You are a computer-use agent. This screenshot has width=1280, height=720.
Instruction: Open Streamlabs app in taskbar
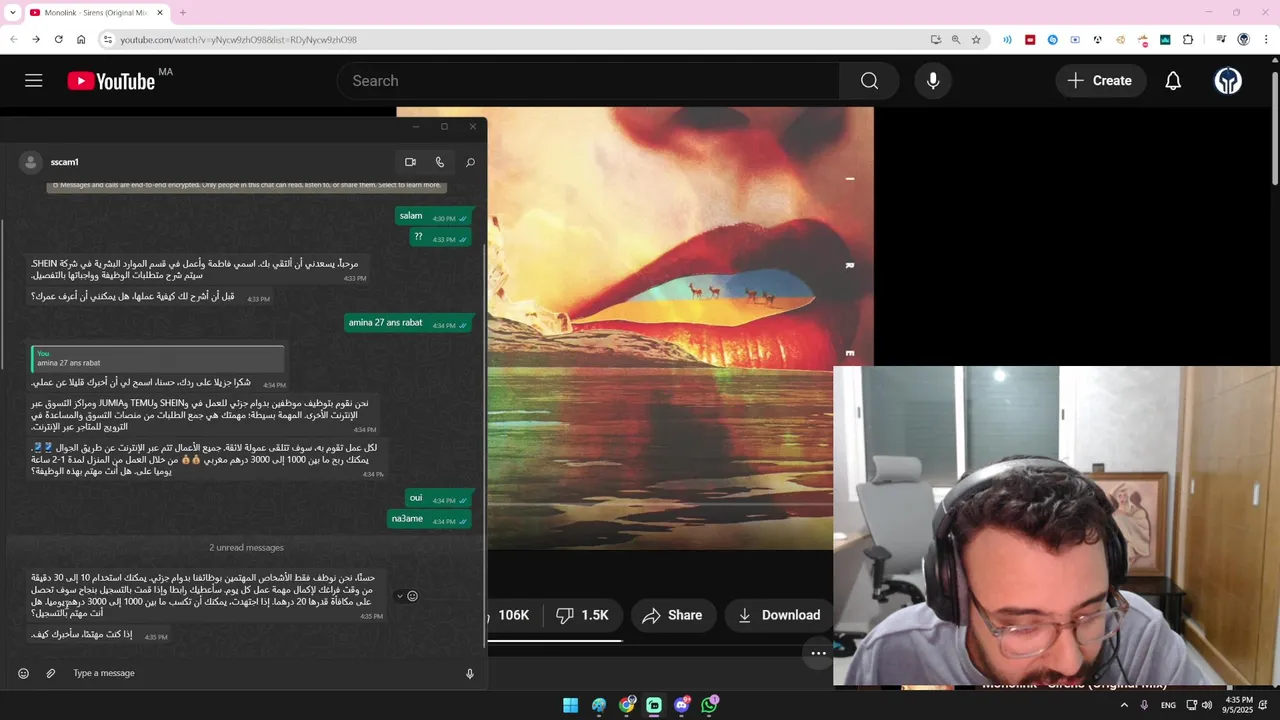654,705
